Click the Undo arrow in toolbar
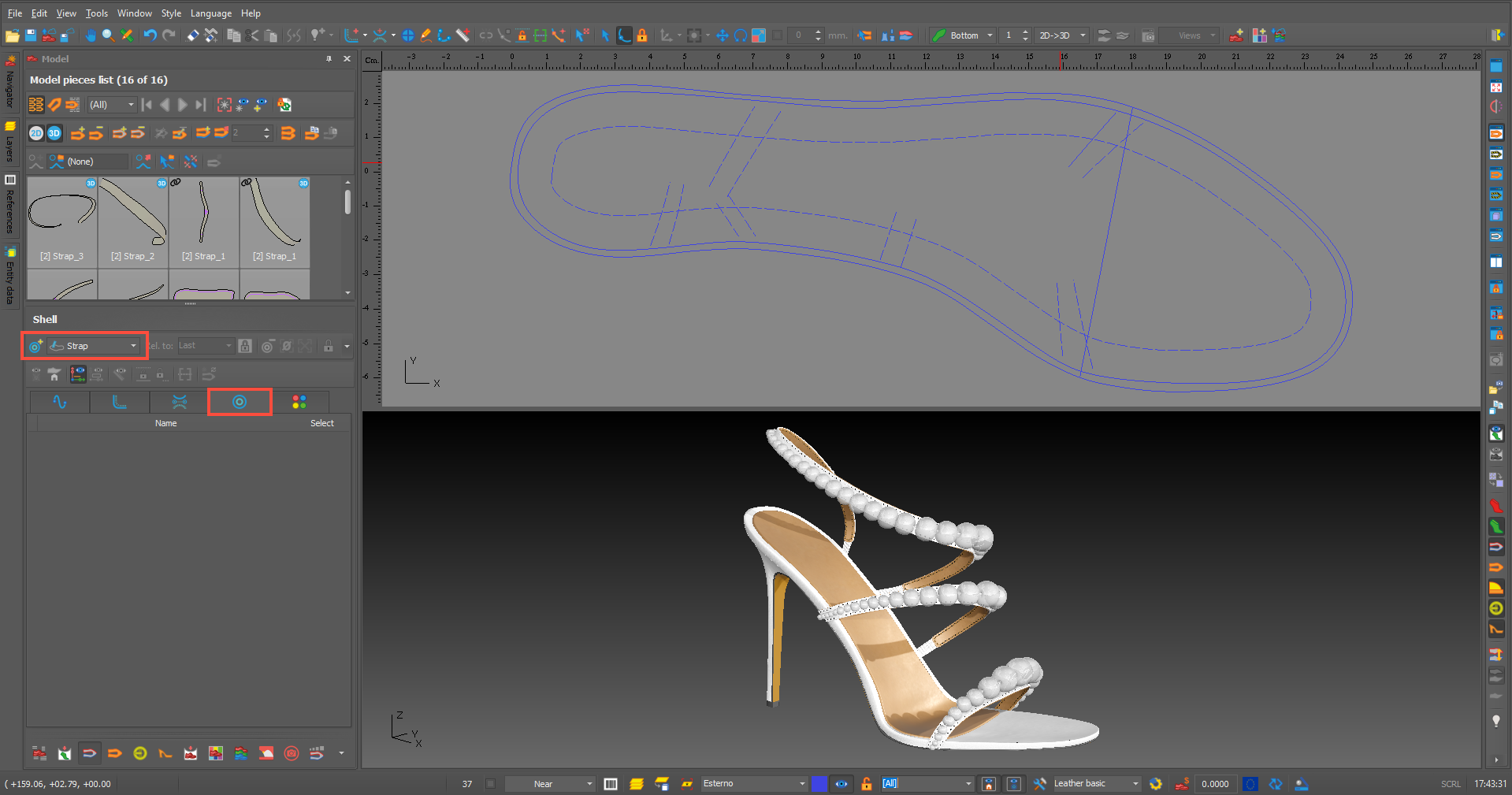This screenshot has height=795, width=1512. 150,35
